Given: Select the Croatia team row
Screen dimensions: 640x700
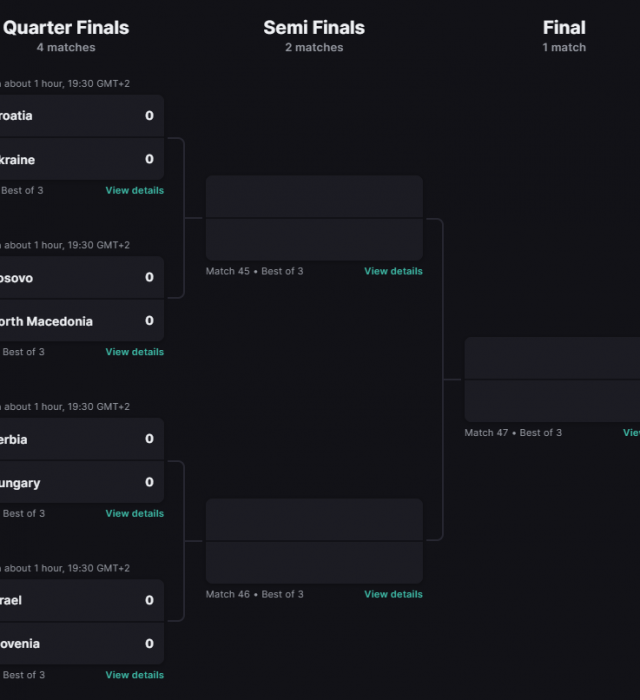Looking at the screenshot, I should [80, 116].
